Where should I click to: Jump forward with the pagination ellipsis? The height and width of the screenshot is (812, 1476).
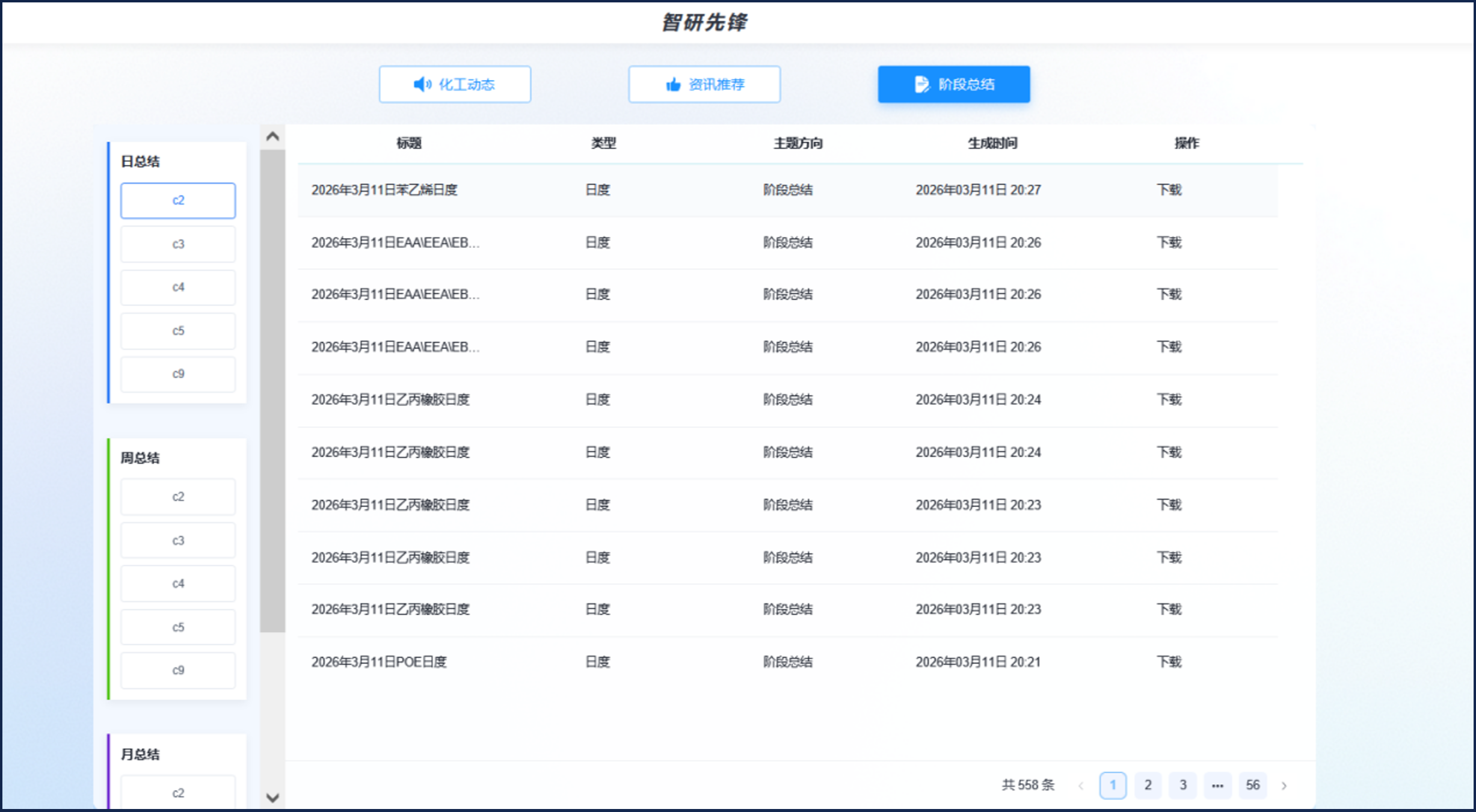[1217, 786]
